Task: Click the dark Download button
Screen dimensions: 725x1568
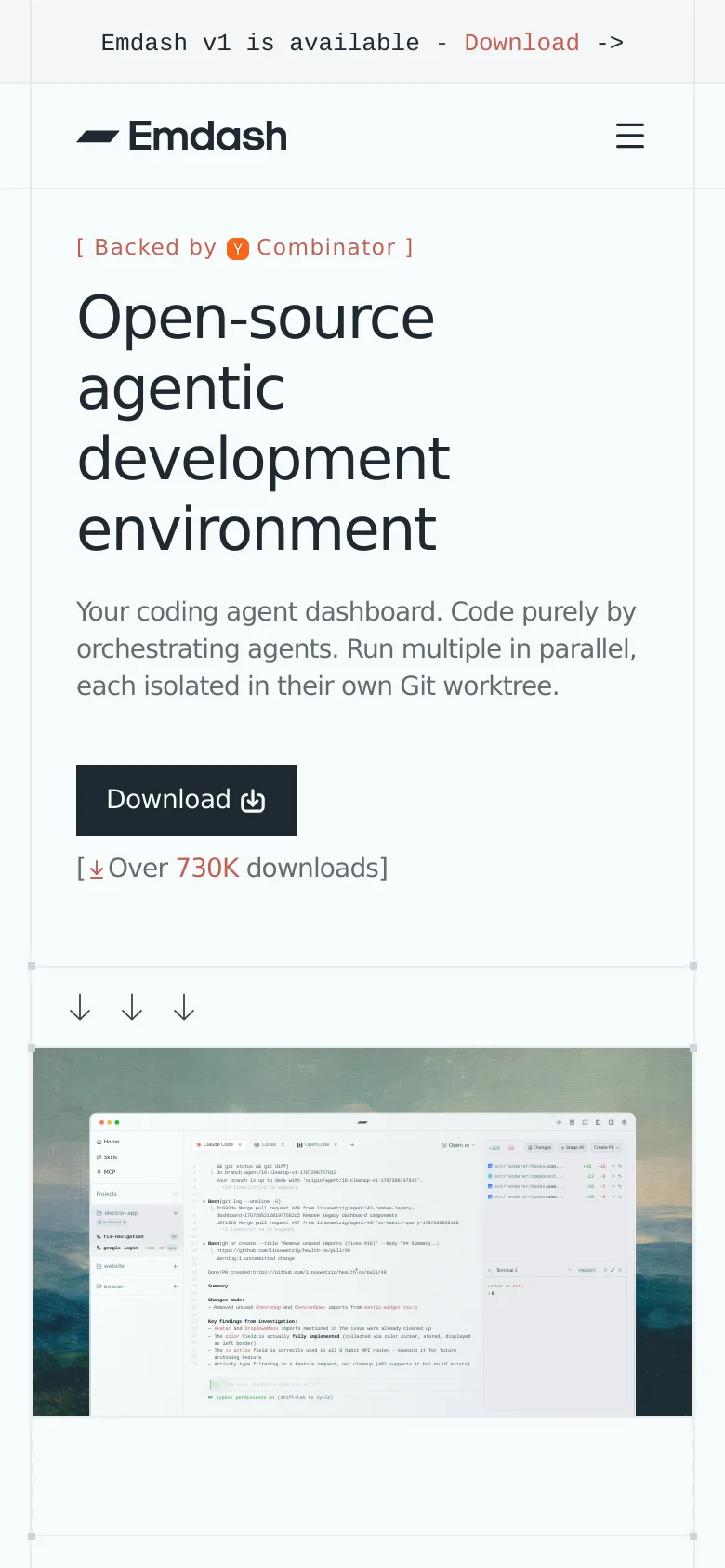Action: (187, 801)
